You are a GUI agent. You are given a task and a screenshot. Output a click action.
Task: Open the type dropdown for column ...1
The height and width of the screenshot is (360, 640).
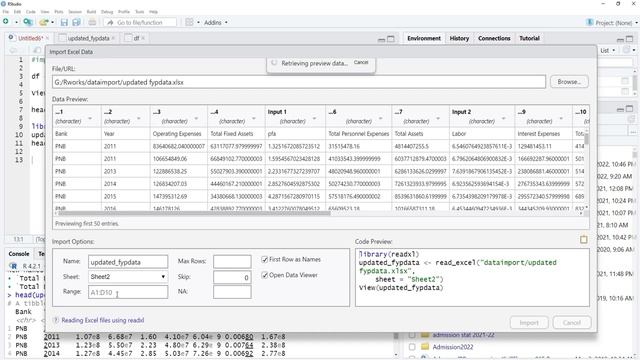click(x=90, y=118)
